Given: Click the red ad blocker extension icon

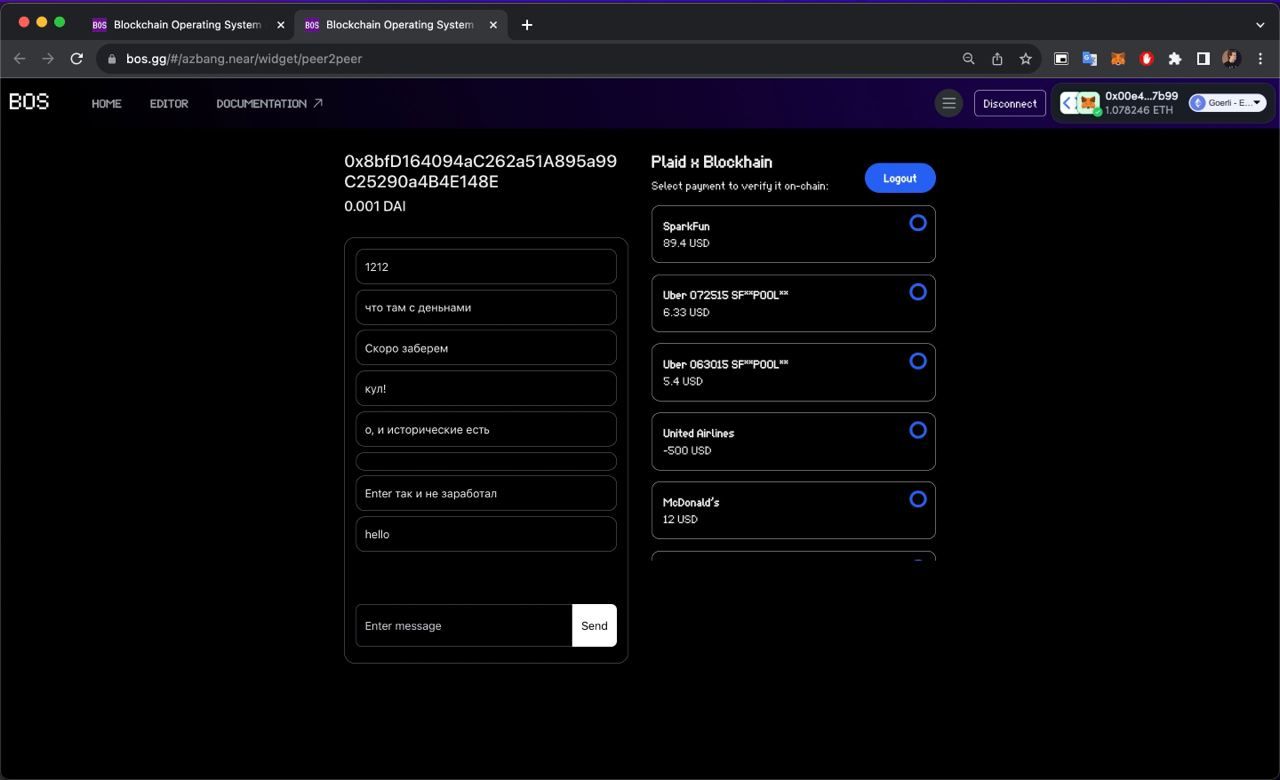Looking at the screenshot, I should tap(1146, 59).
